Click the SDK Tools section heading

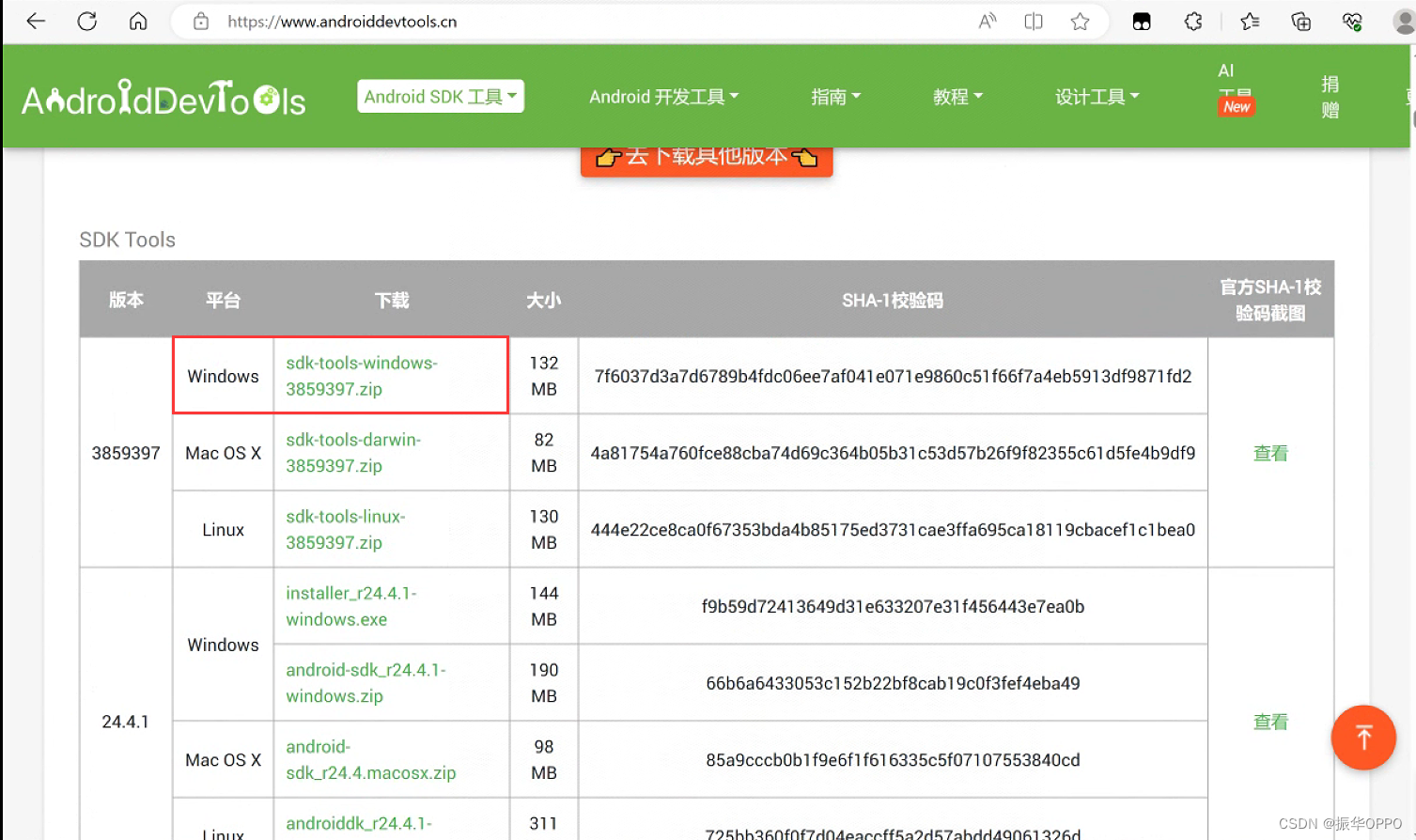pyautogui.click(x=128, y=240)
